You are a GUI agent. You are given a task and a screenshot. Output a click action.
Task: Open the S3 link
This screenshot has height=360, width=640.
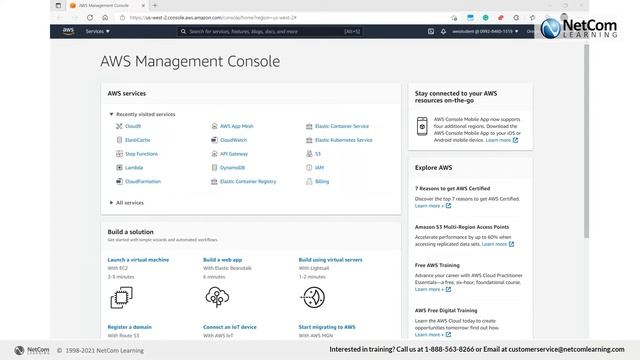pos(318,154)
